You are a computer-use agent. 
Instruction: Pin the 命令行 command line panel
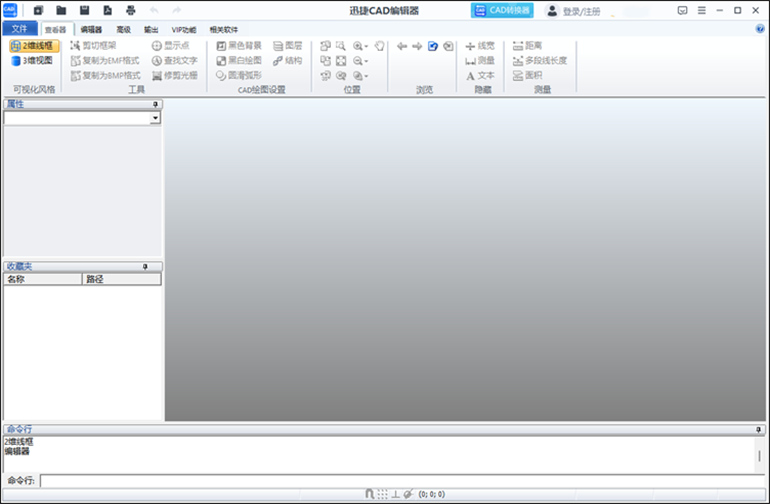pos(759,429)
